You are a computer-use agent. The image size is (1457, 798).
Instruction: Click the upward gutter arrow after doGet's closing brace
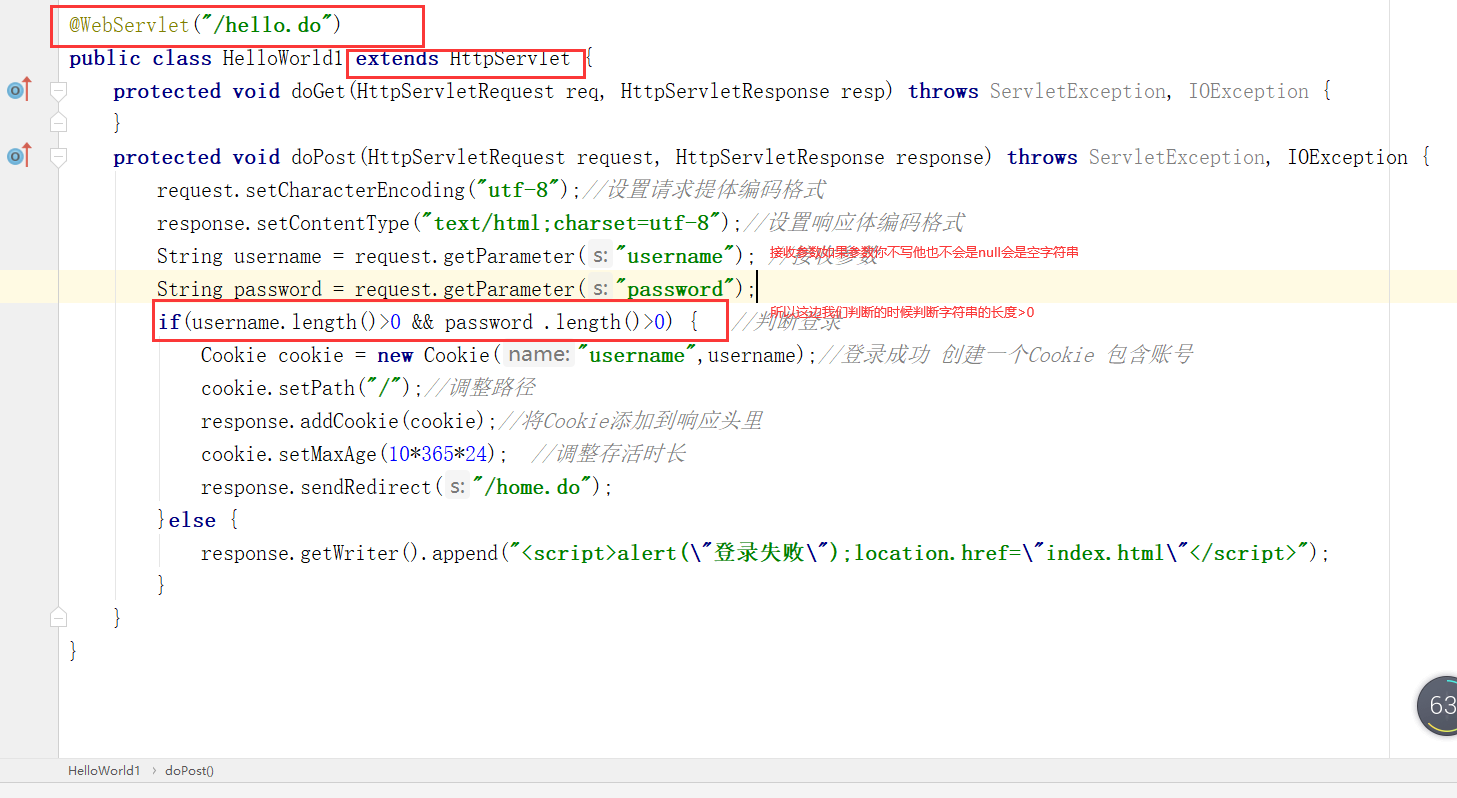coord(57,122)
